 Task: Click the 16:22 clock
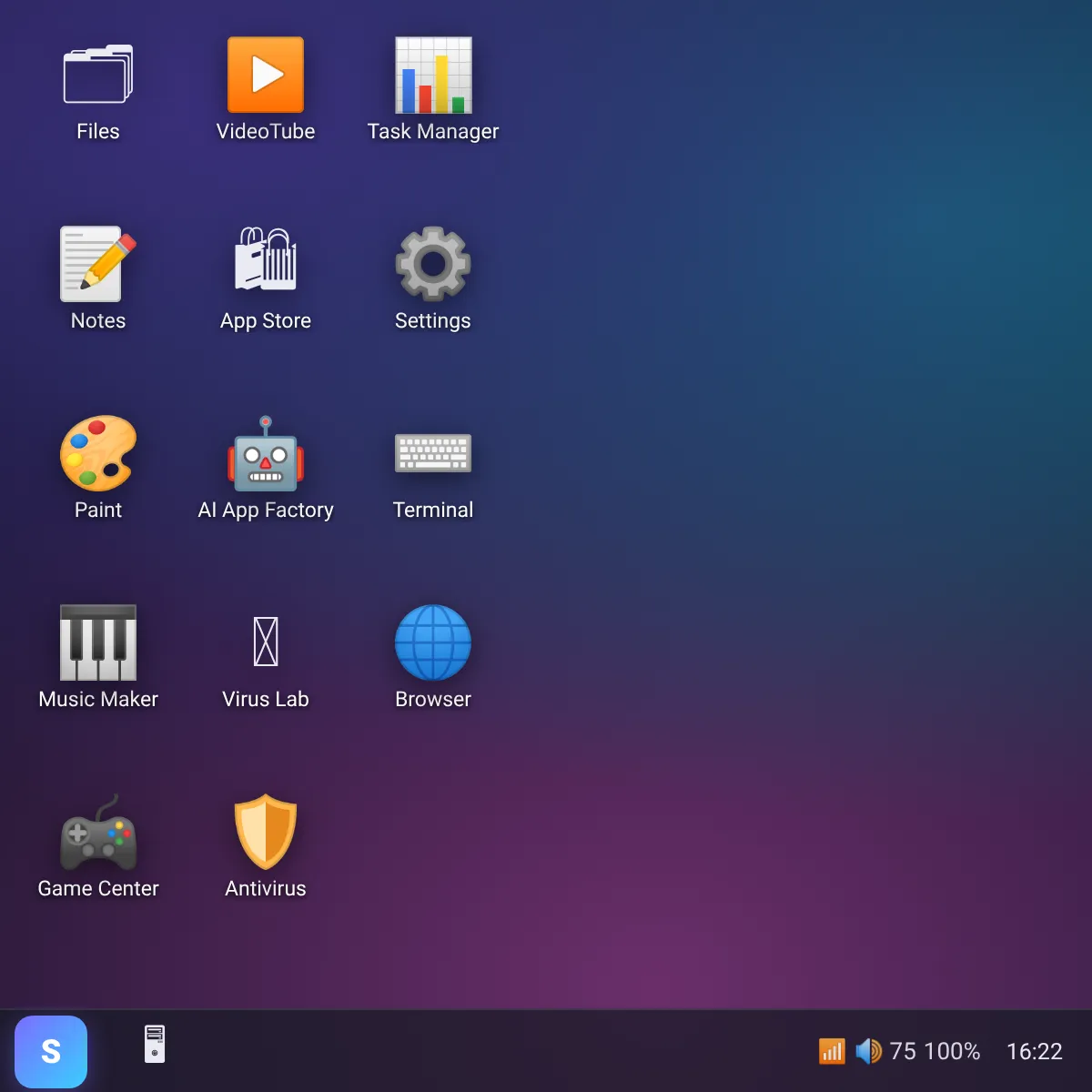coord(1035,1051)
